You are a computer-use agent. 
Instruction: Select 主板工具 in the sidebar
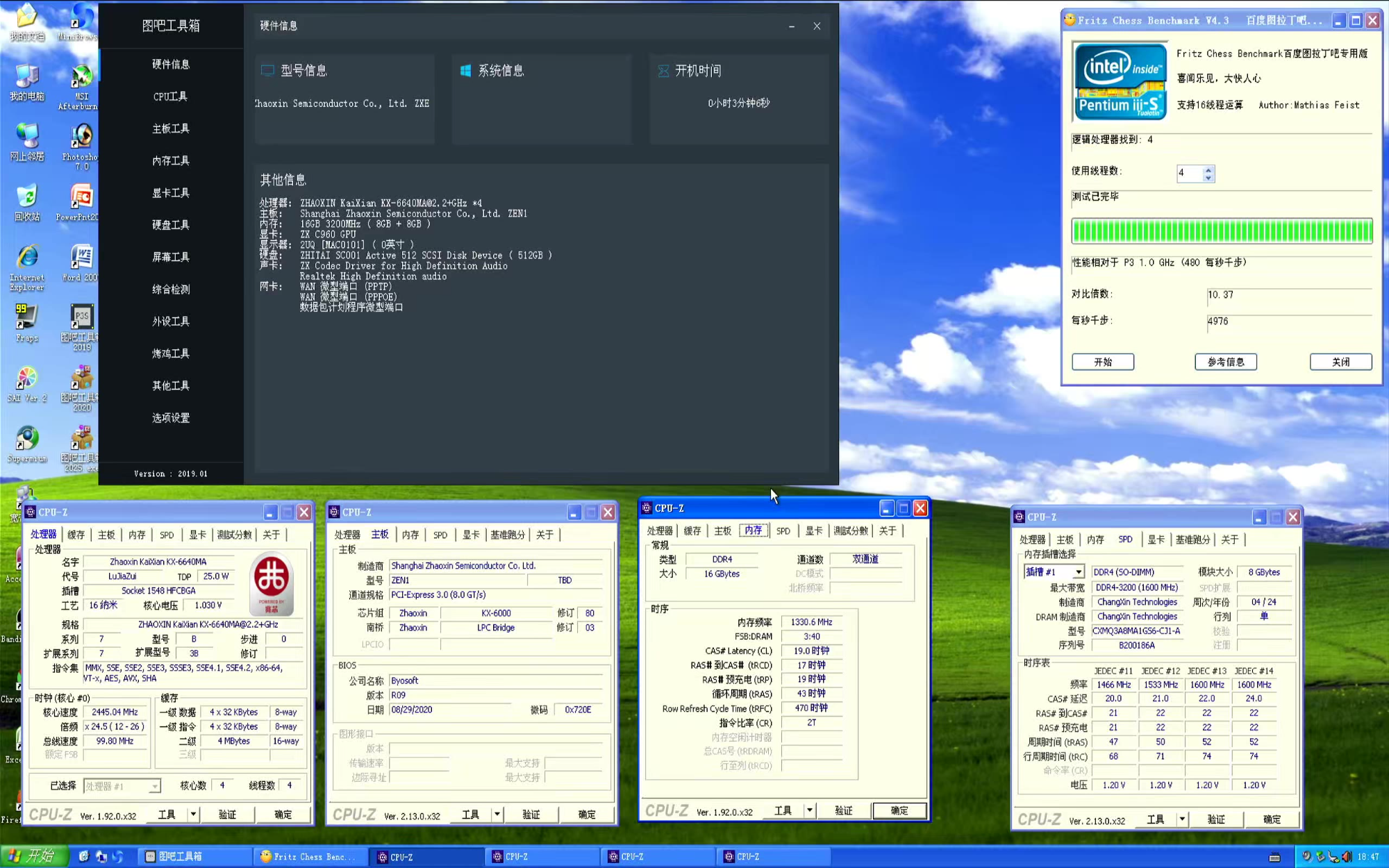click(171, 128)
